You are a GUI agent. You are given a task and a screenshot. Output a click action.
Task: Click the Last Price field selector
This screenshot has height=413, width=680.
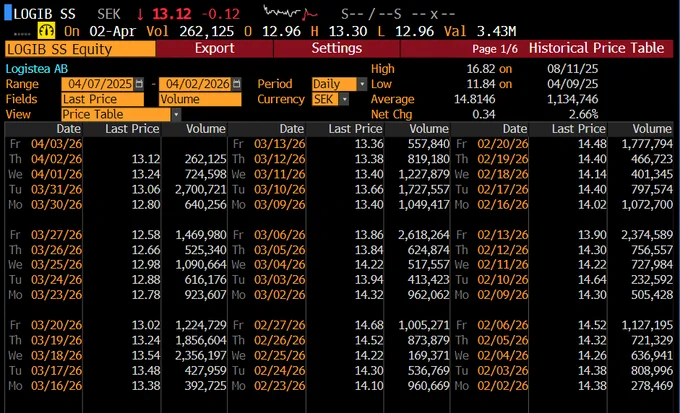tap(103, 99)
